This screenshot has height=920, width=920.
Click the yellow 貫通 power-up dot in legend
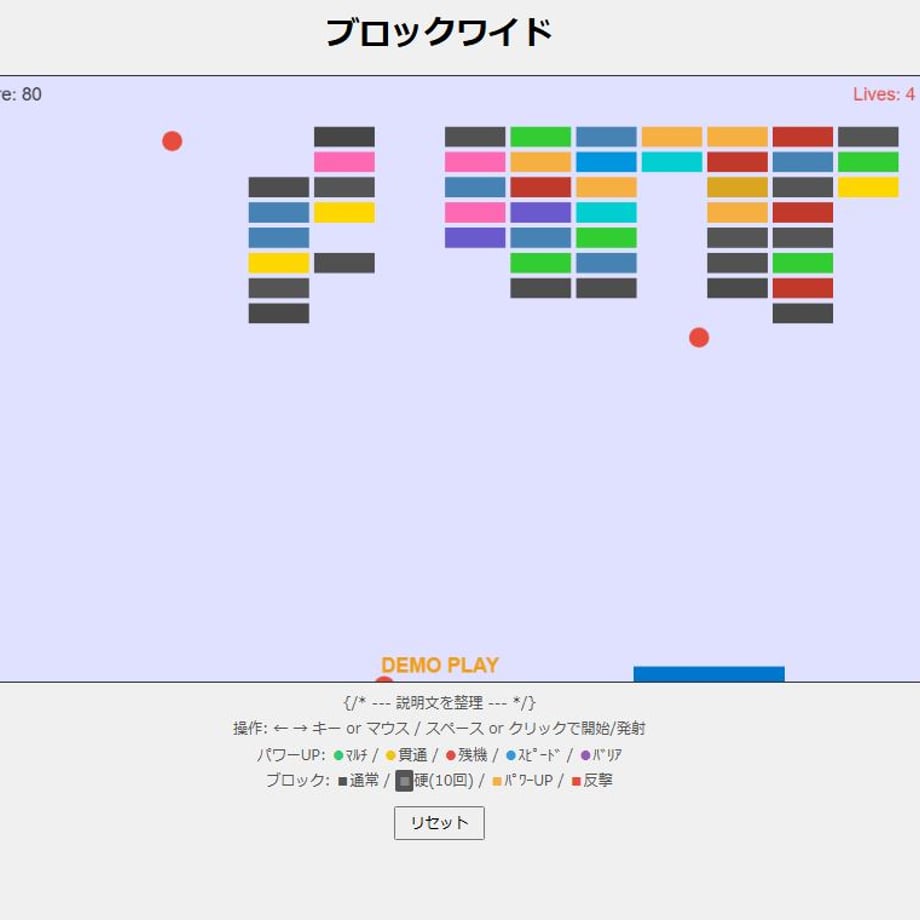pyautogui.click(x=390, y=755)
